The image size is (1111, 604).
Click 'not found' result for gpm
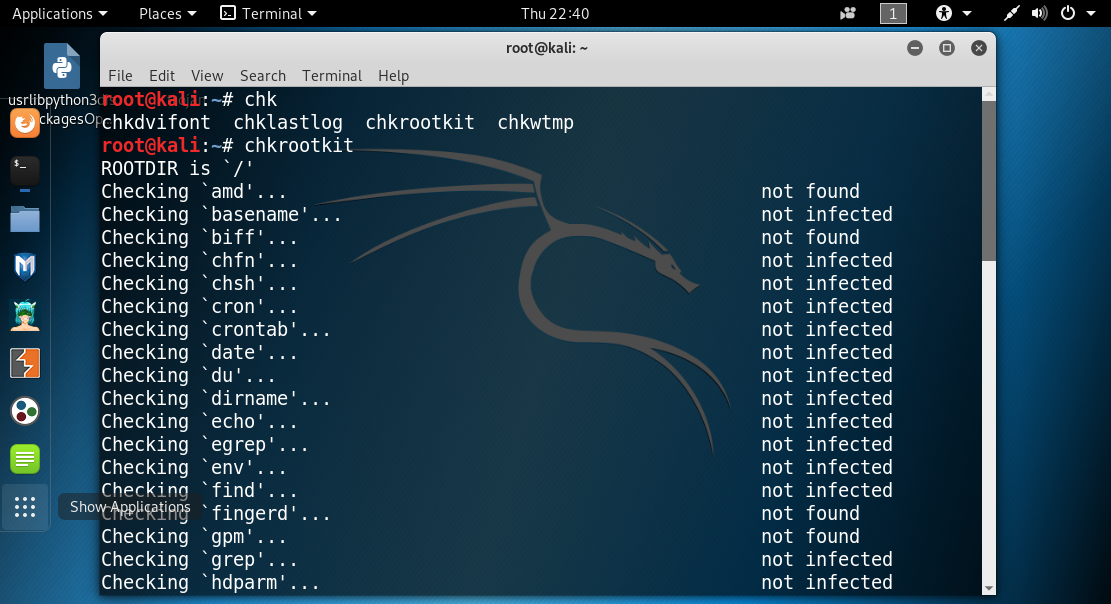(x=811, y=537)
